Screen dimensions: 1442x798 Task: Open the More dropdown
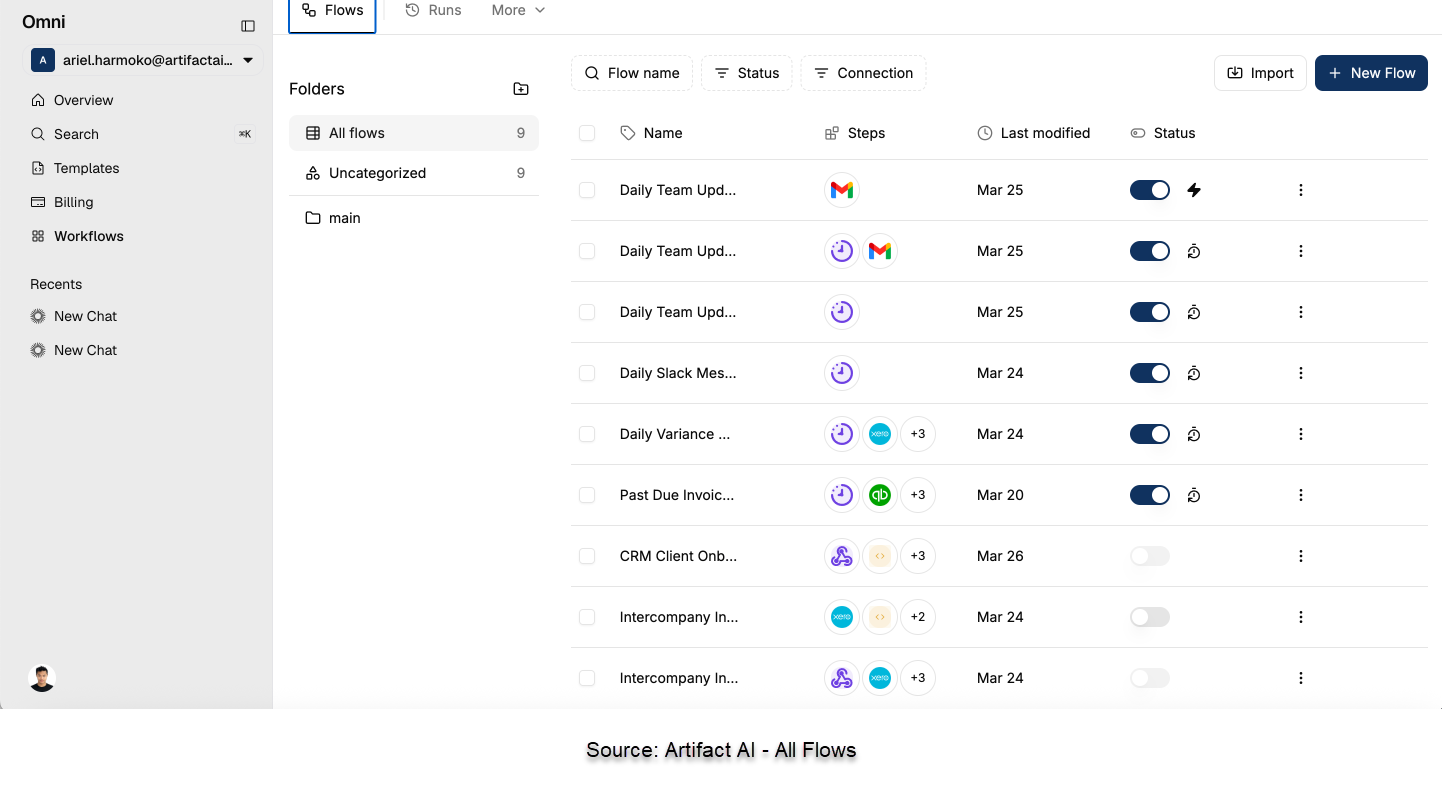[517, 9]
